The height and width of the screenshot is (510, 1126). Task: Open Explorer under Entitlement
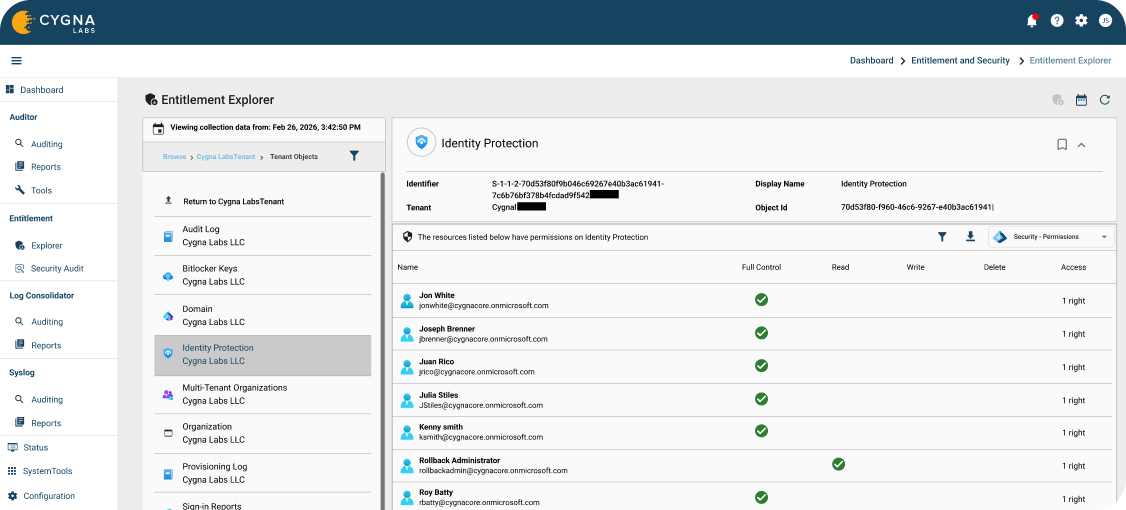(47, 246)
